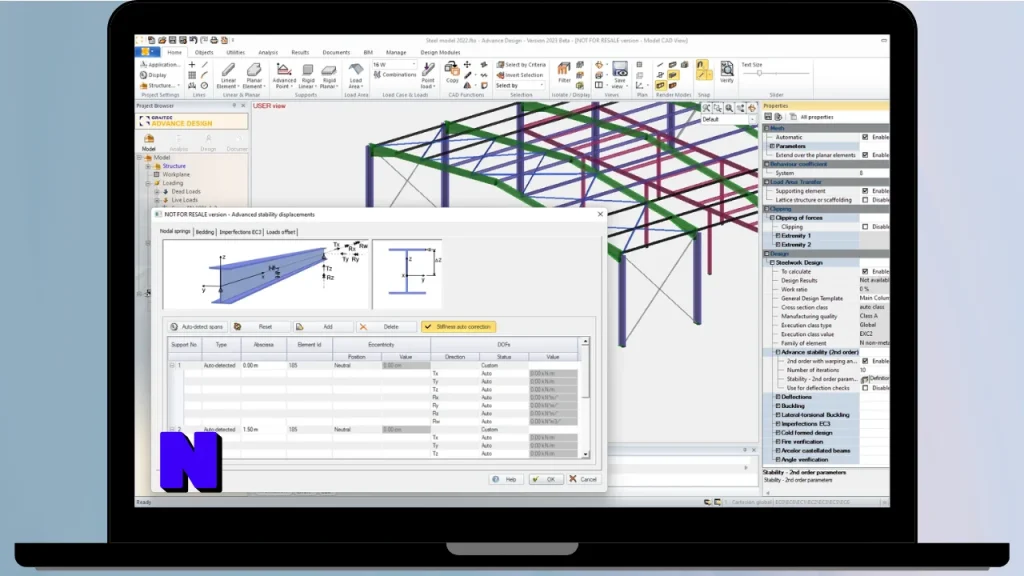Image resolution: width=1024 pixels, height=576 pixels.
Task: Expand the Deflections property group
Action: [x=777, y=397]
